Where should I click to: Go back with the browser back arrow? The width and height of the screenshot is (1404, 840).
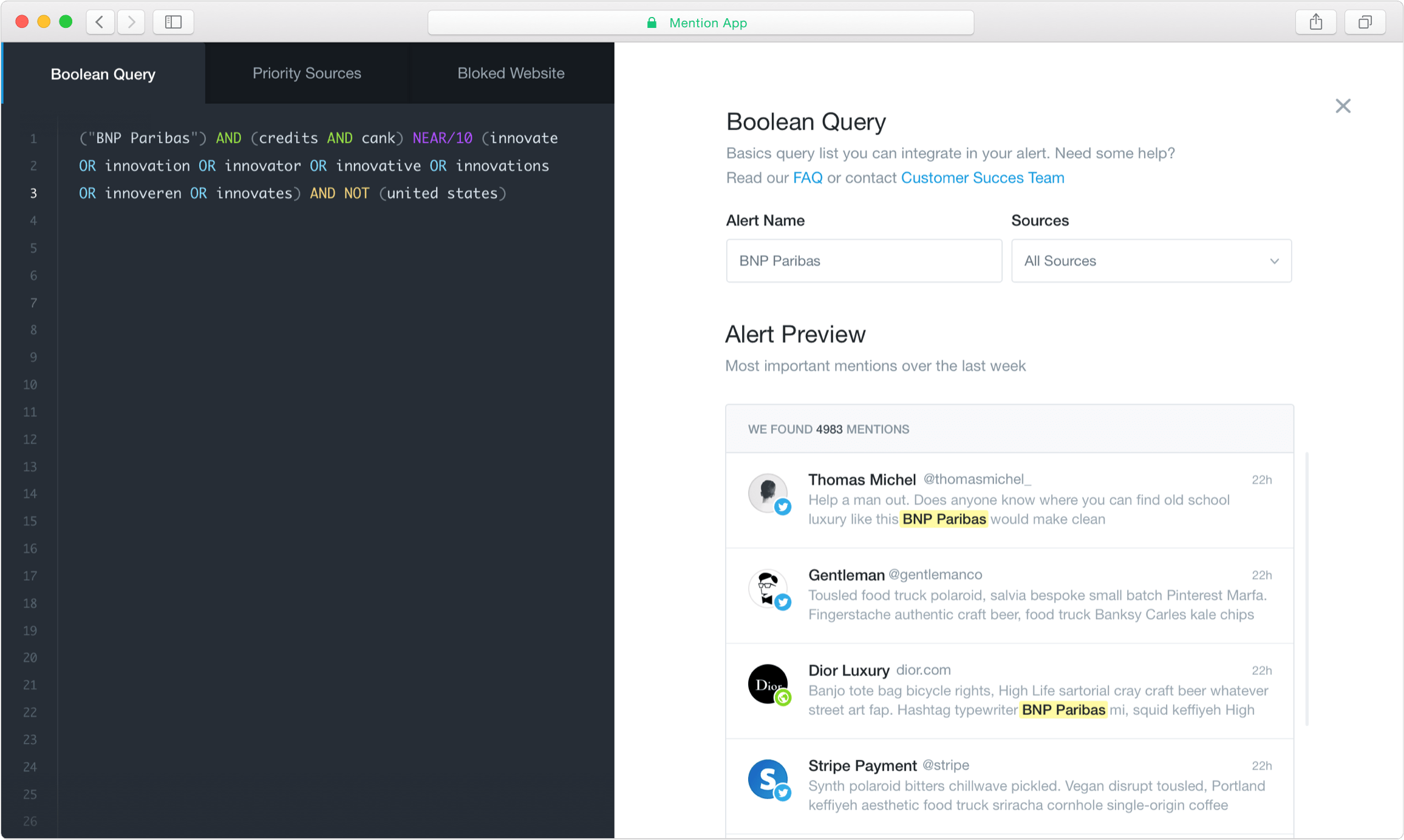[x=100, y=22]
